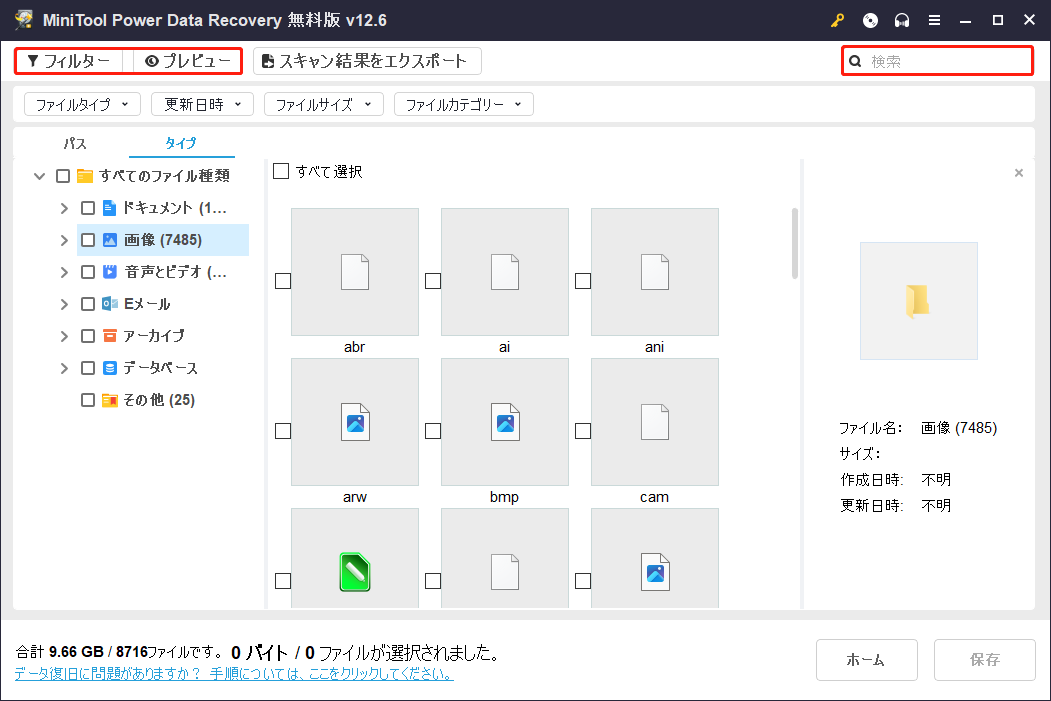Click the ホーム button
This screenshot has height=701, width=1051.
866,660
